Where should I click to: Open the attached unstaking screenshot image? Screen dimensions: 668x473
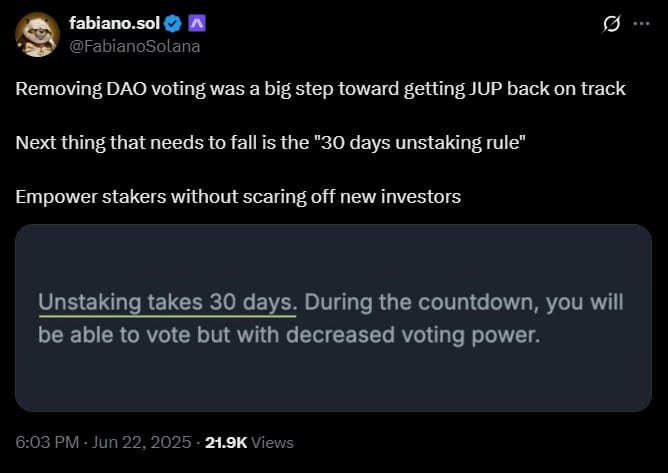click(x=333, y=318)
